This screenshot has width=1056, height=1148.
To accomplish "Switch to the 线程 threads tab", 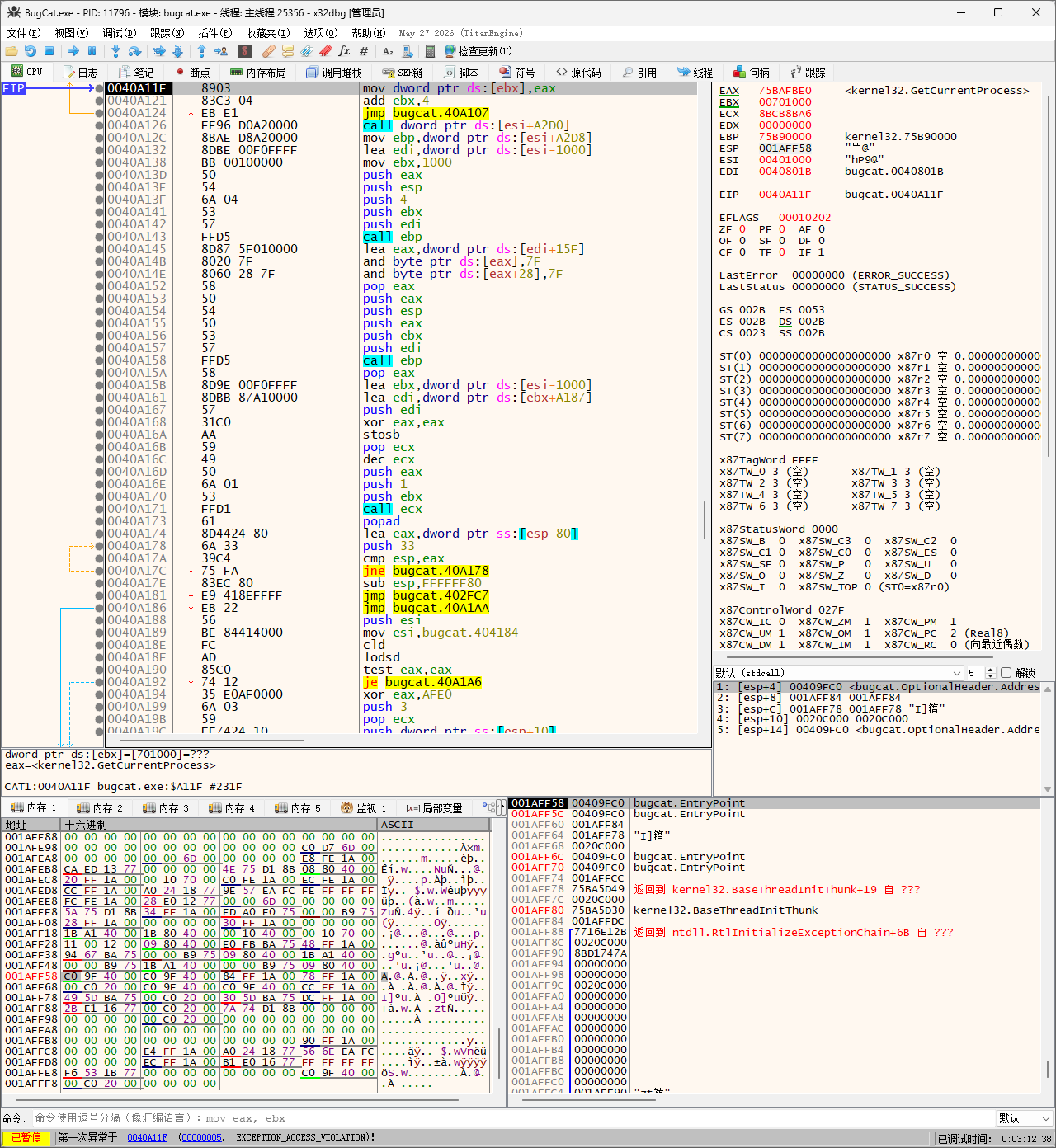I will click(x=695, y=73).
